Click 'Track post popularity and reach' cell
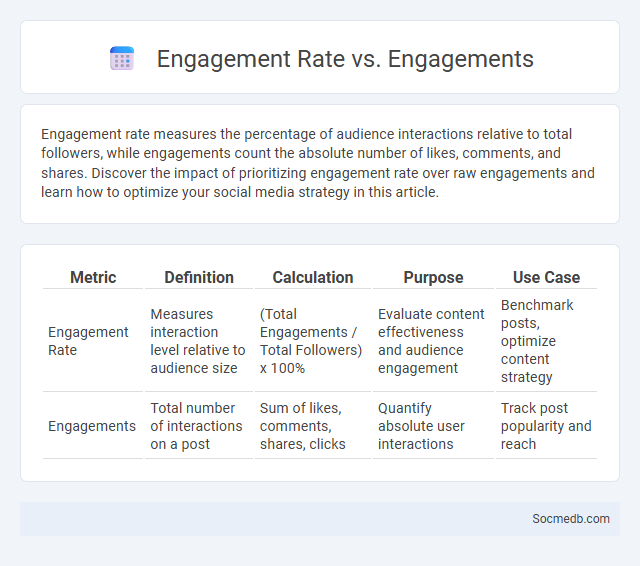 pyautogui.click(x=546, y=426)
